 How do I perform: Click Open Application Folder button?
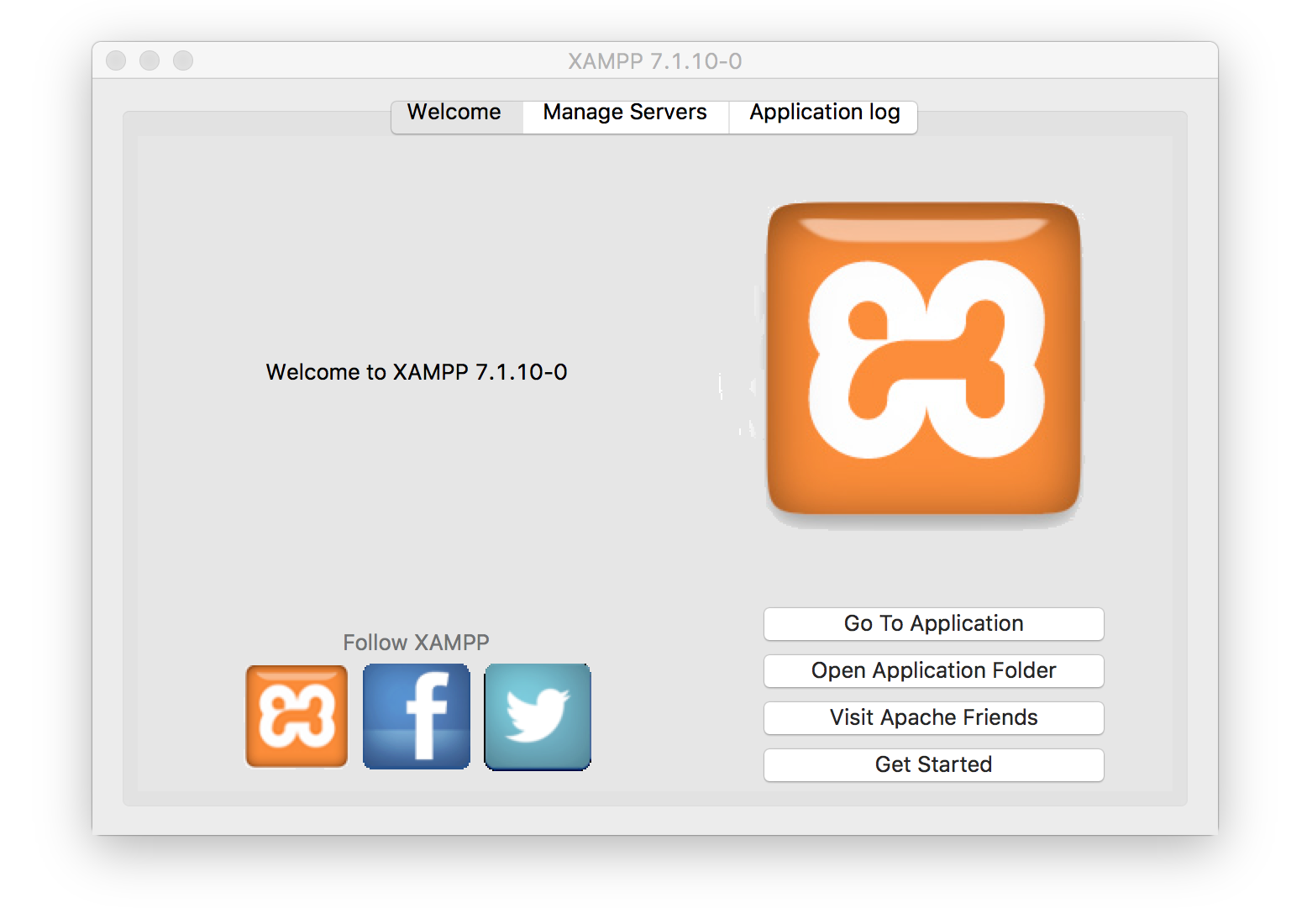click(x=934, y=671)
